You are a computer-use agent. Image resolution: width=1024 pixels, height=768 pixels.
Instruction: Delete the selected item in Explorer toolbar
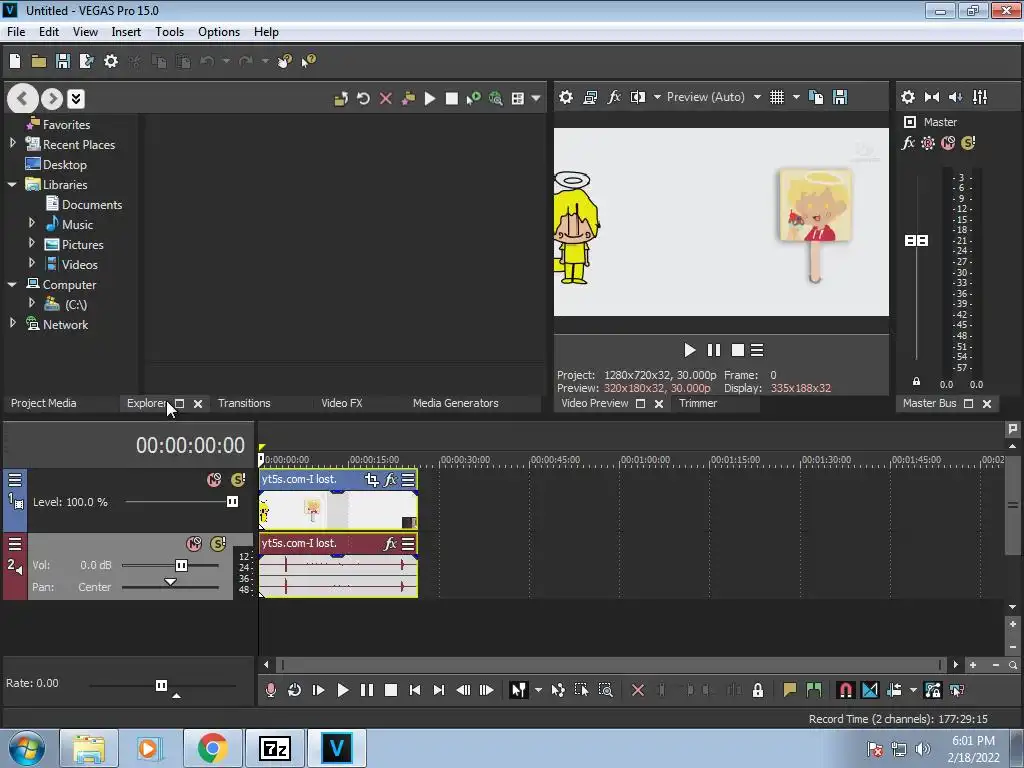point(386,99)
